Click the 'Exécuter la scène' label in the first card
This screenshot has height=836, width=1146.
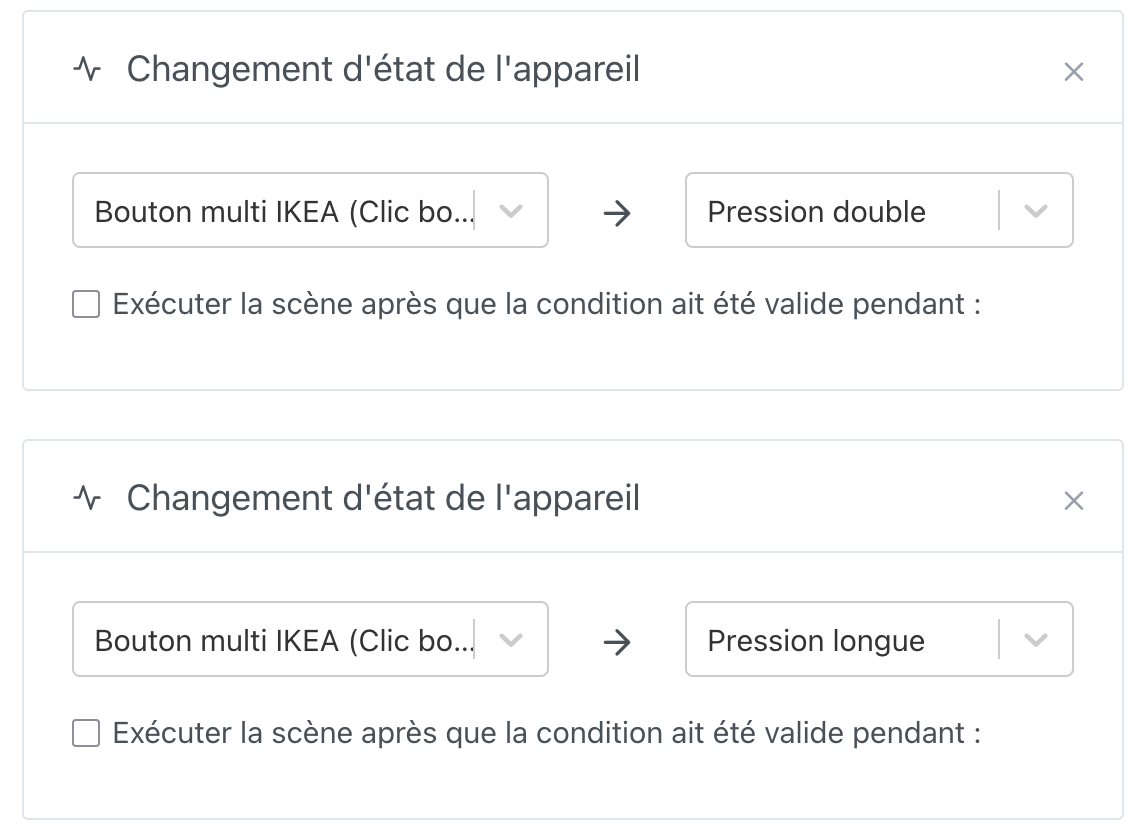pyautogui.click(x=545, y=304)
